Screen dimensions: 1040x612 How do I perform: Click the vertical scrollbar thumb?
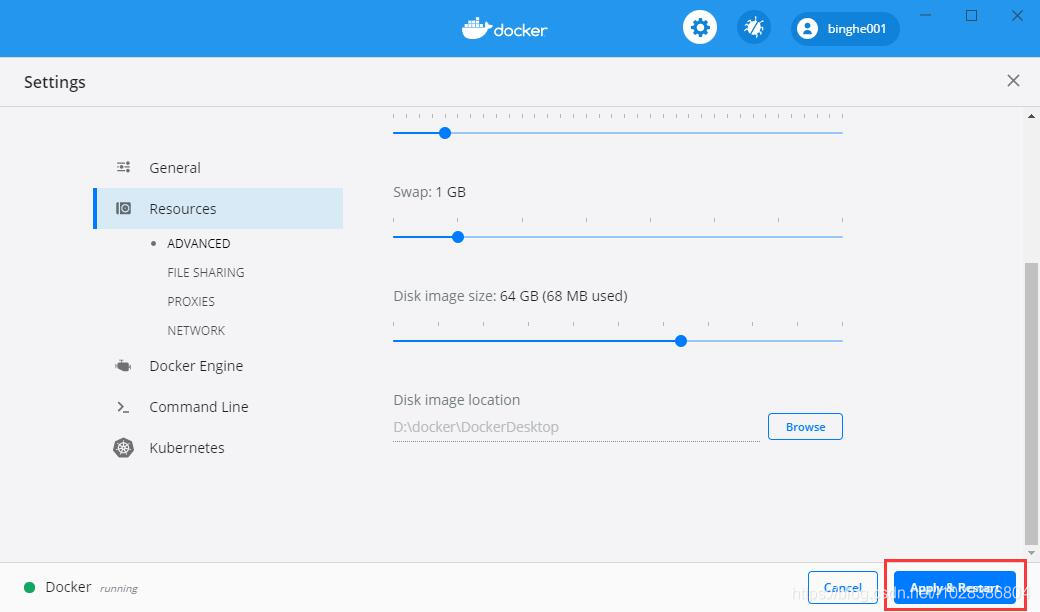click(1031, 403)
